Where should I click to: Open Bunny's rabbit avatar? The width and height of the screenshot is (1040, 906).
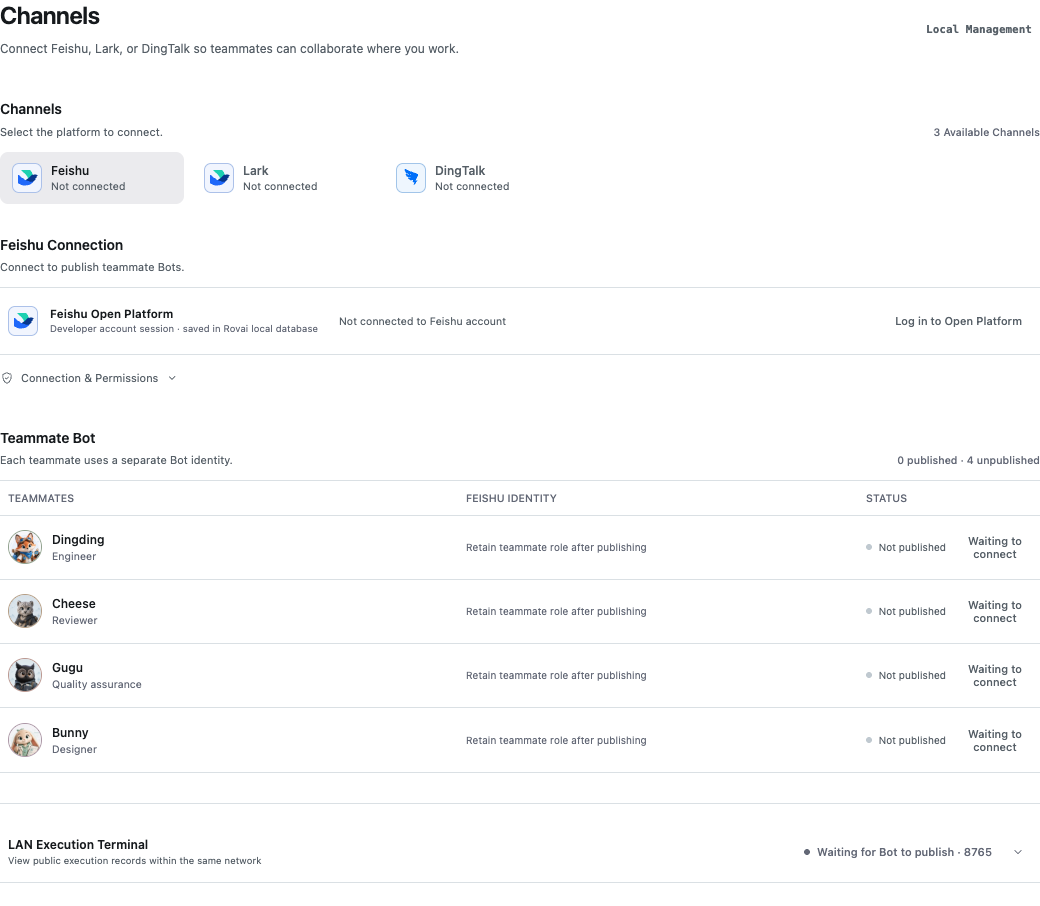pos(25,740)
